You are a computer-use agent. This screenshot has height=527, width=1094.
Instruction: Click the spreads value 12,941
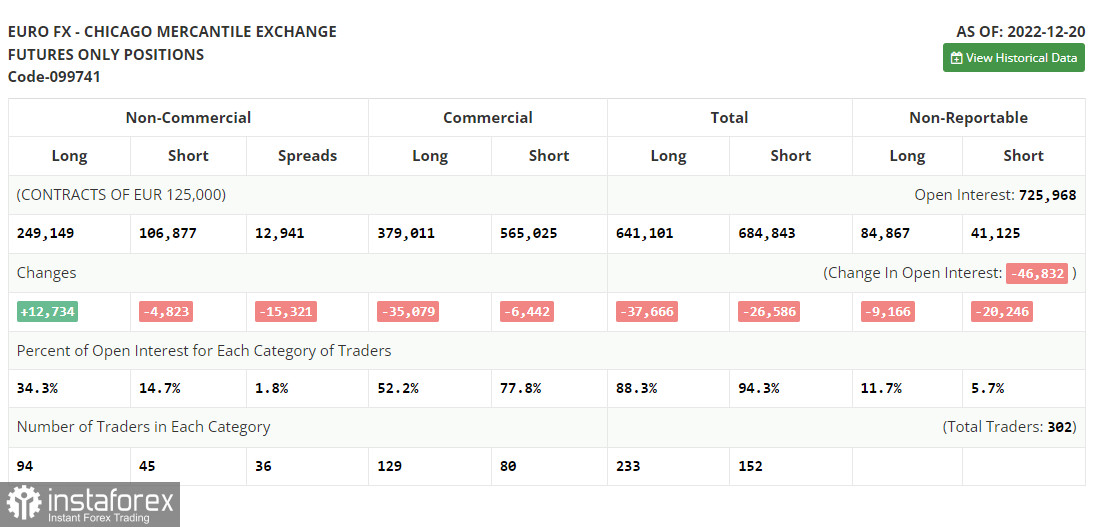tap(279, 233)
